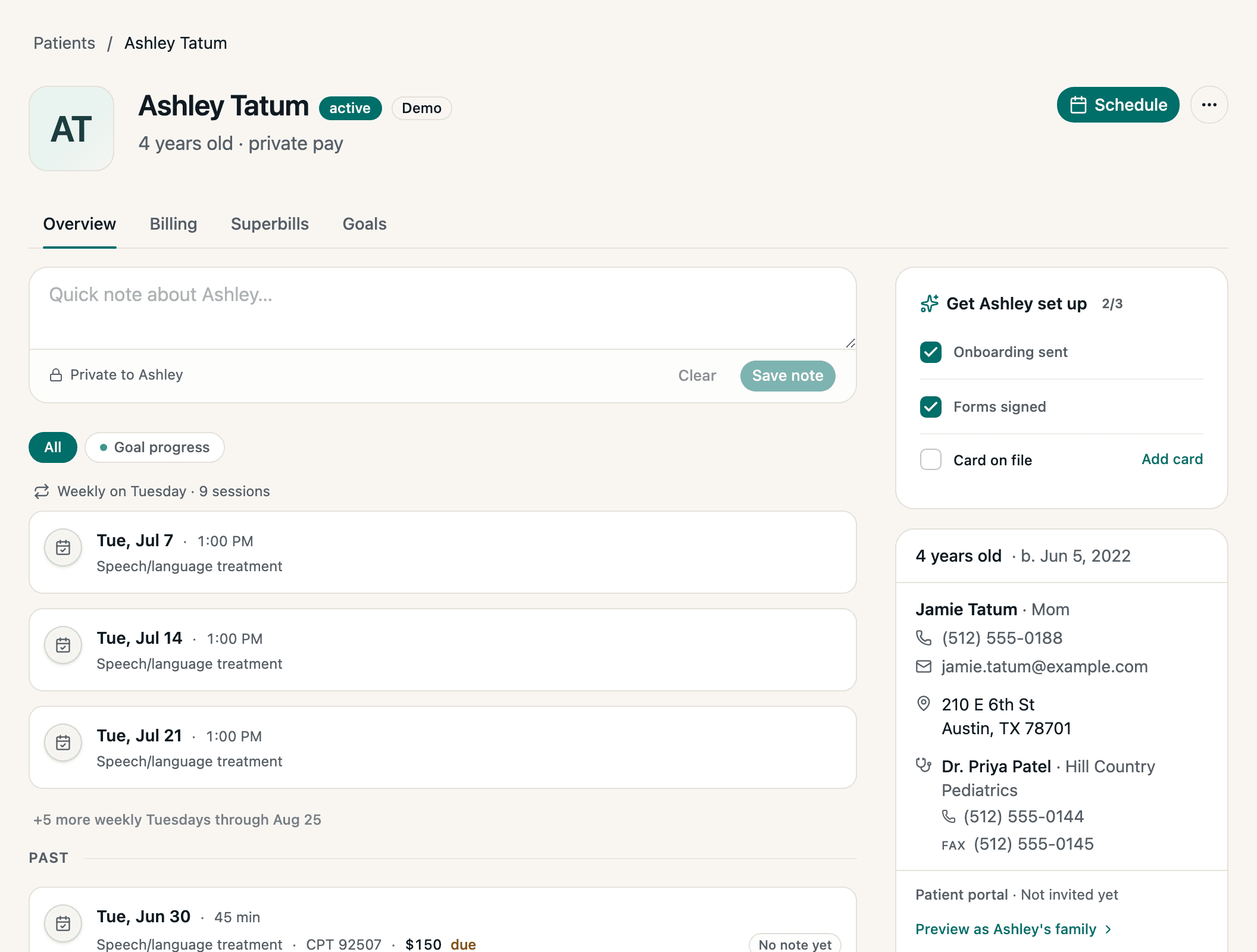
Task: Open the Tue, Jul 7 1:00 PM session card
Action: 443,552
